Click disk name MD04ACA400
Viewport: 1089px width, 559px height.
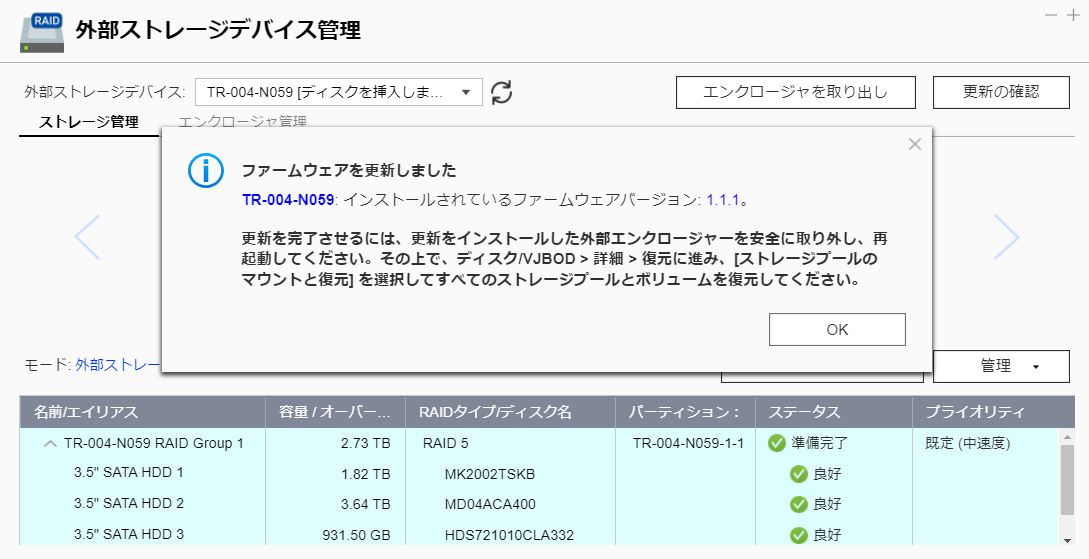[x=490, y=504]
